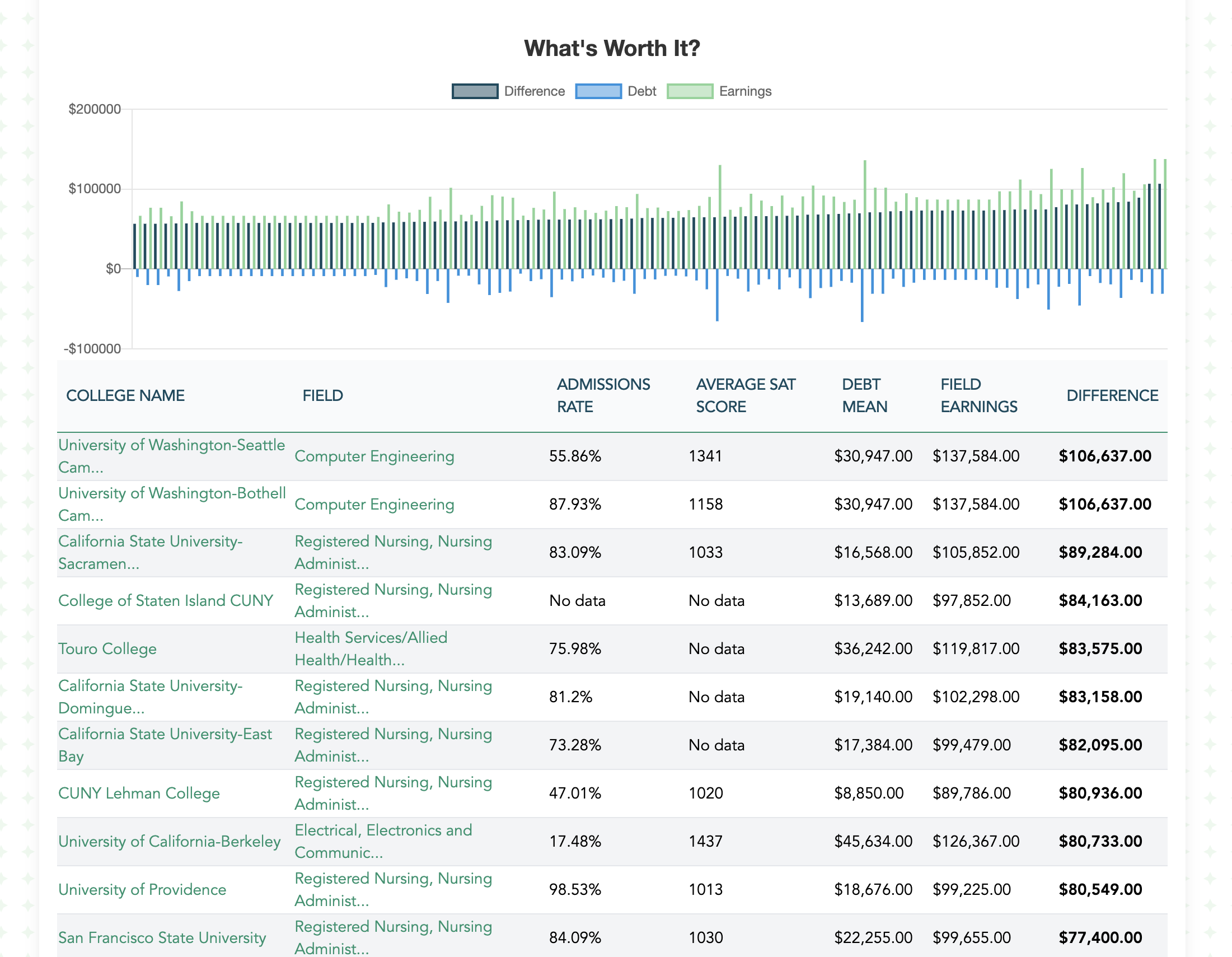This screenshot has height=957, width=1232.
Task: Open California State University-East Bay link
Action: click(165, 745)
